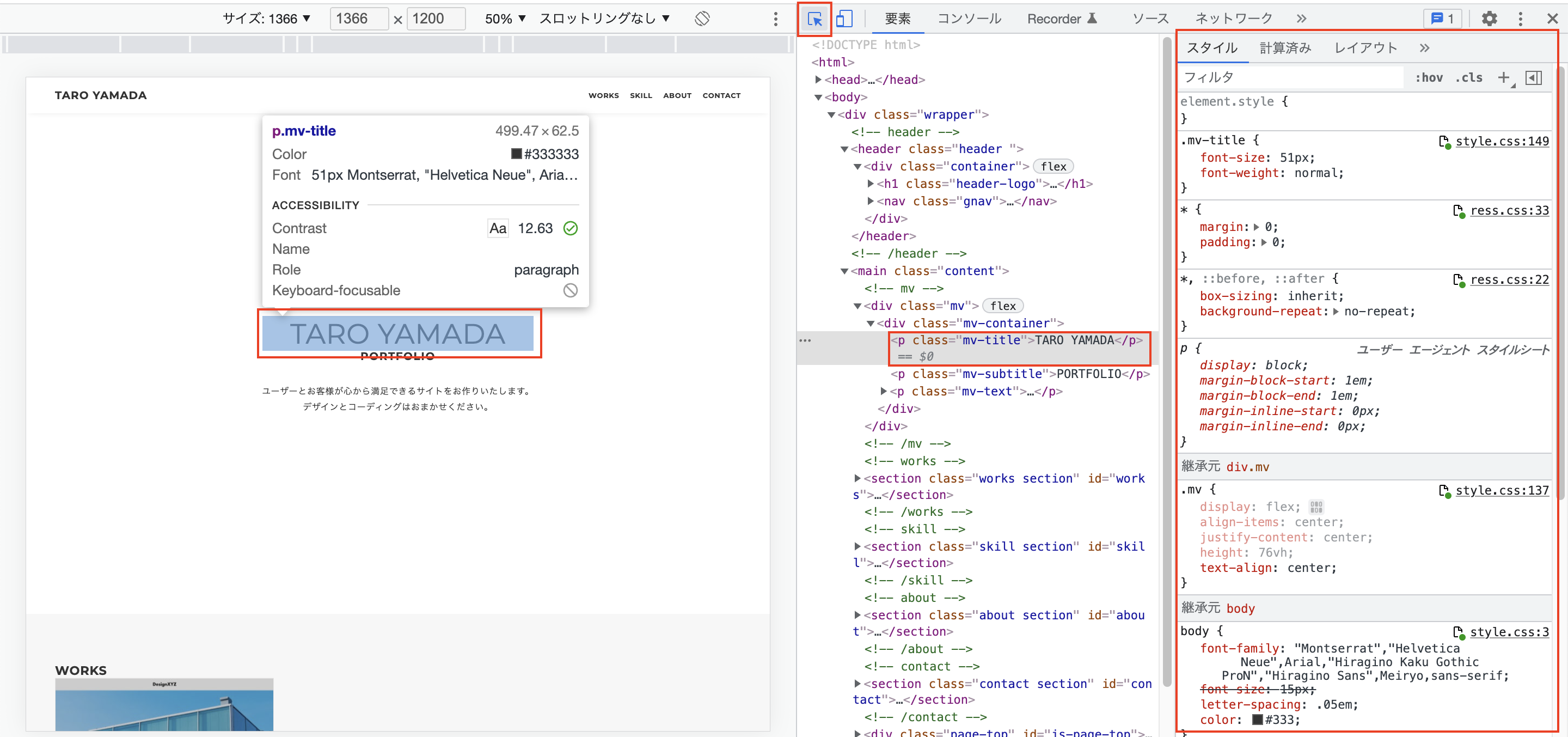Open the issues counter badge
Viewport: 1568px width, 737px height.
[x=1442, y=19]
